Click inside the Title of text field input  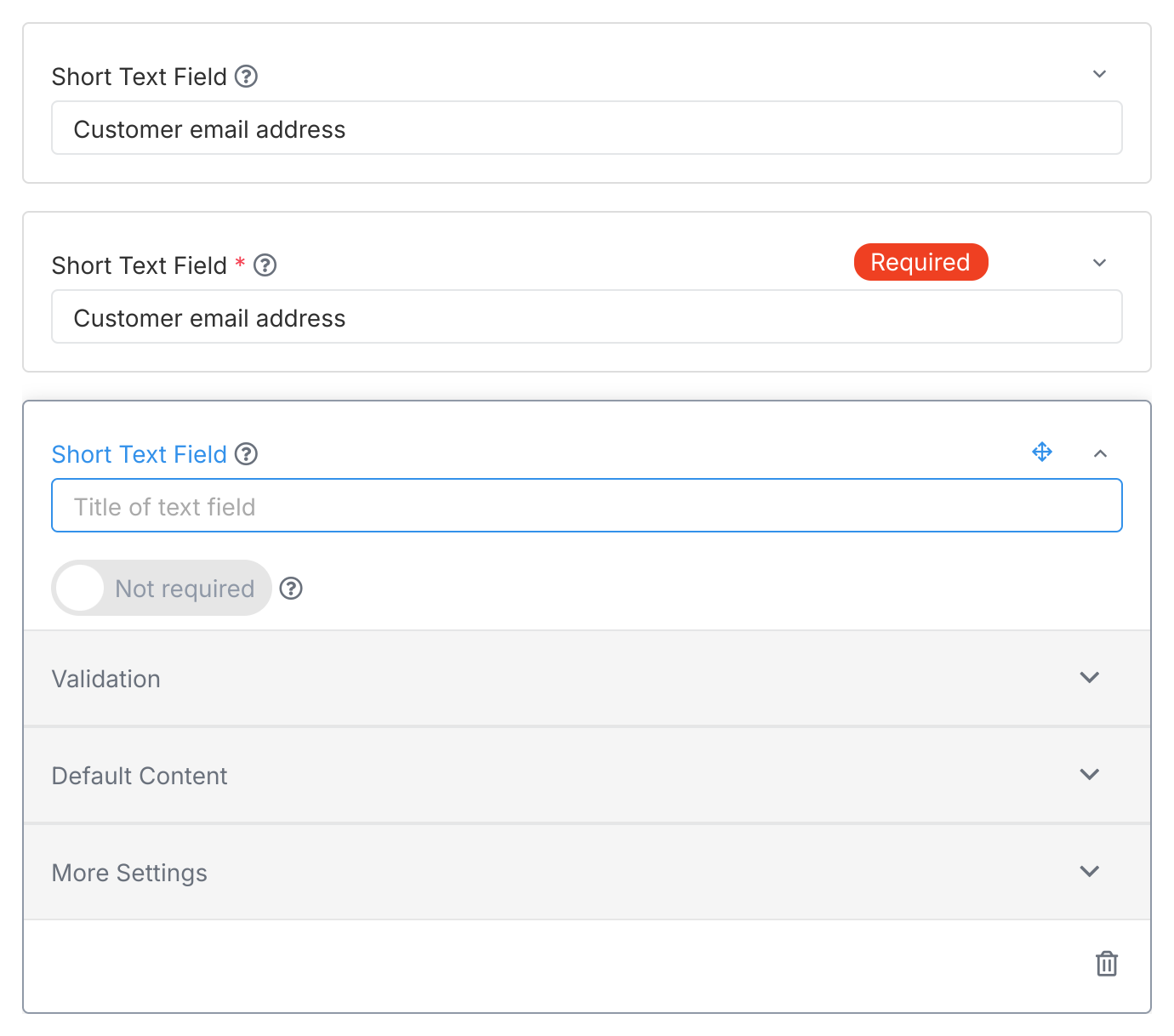click(x=587, y=505)
